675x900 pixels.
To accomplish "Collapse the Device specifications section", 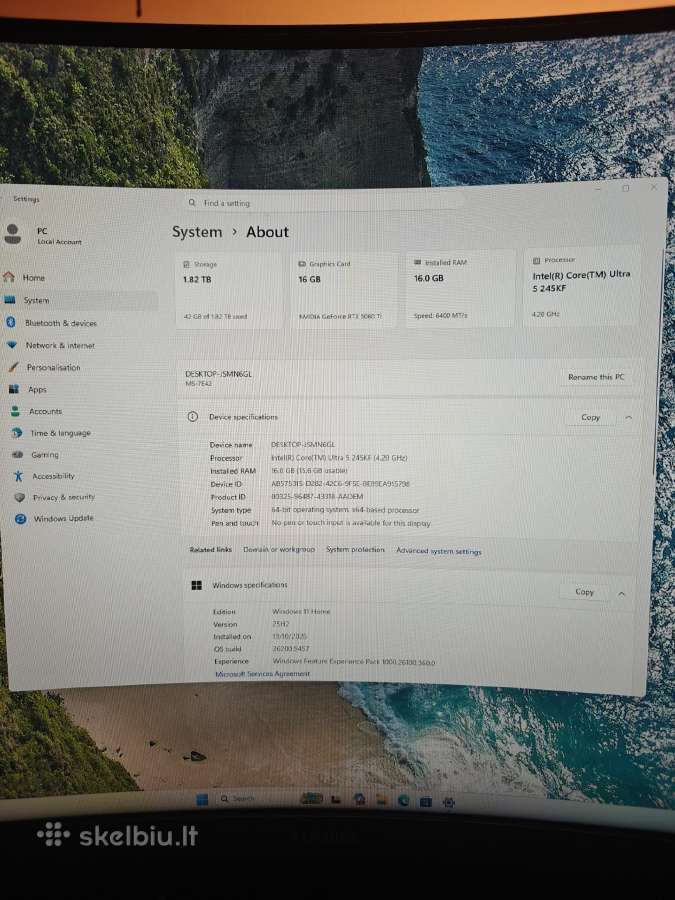I will click(x=629, y=417).
